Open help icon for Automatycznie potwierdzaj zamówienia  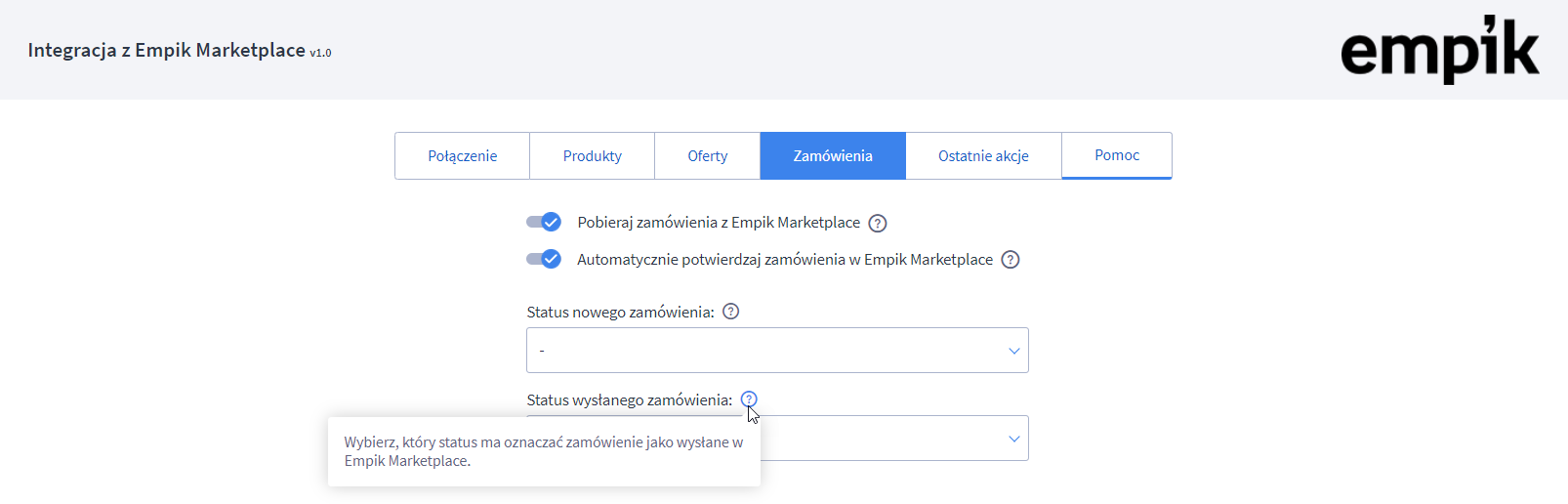1011,260
